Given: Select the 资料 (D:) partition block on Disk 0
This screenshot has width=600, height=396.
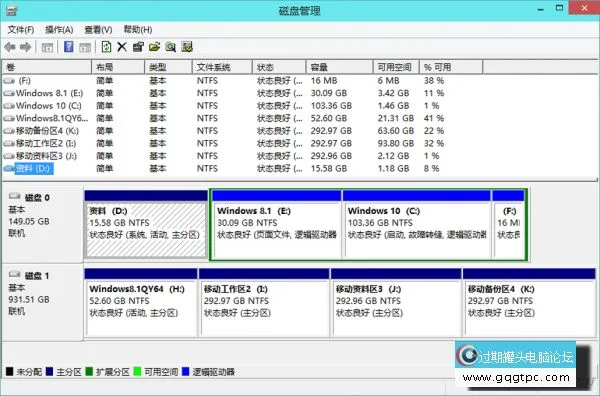Looking at the screenshot, I should click(x=146, y=224).
